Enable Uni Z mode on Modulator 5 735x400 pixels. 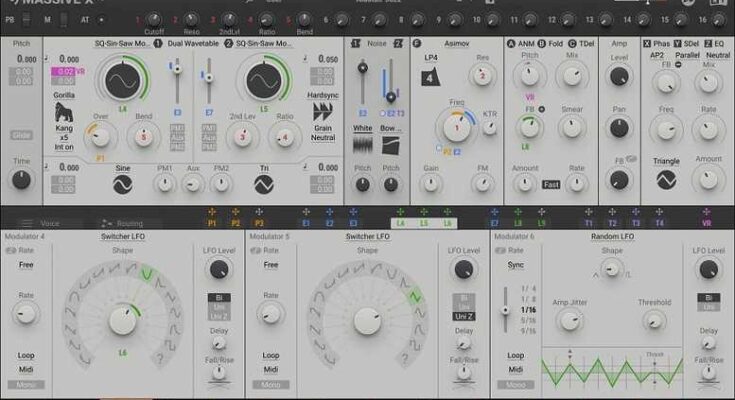point(462,316)
